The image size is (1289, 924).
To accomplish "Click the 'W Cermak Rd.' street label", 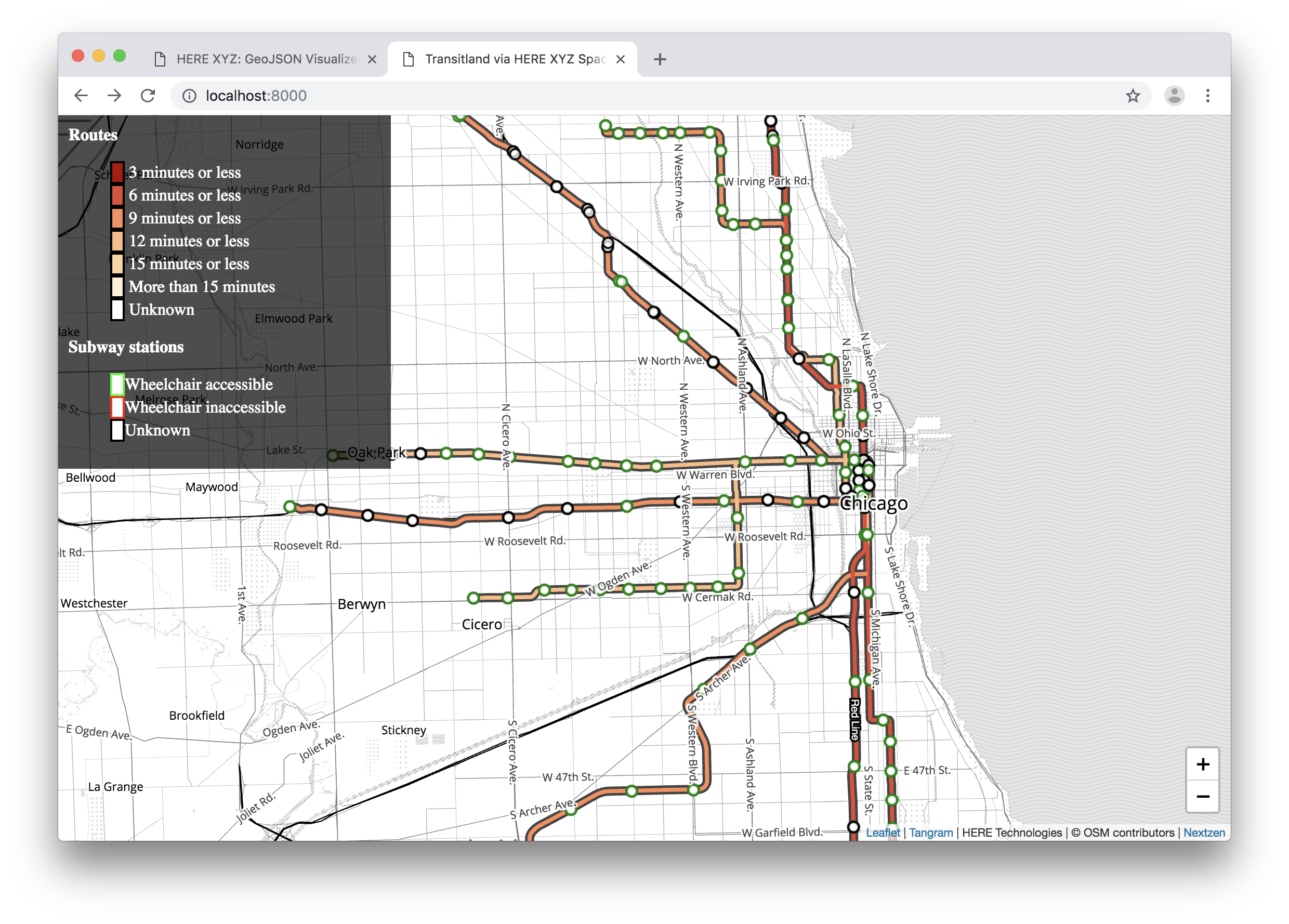I will tap(717, 597).
